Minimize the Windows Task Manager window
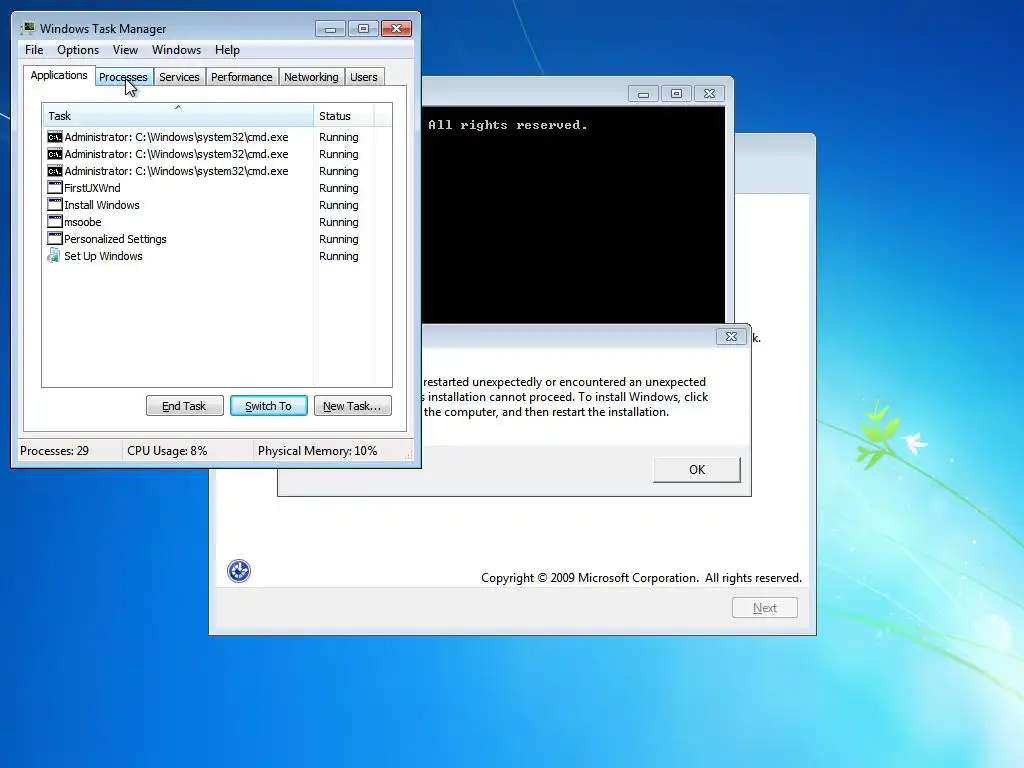Image resolution: width=1024 pixels, height=768 pixels. 330,29
